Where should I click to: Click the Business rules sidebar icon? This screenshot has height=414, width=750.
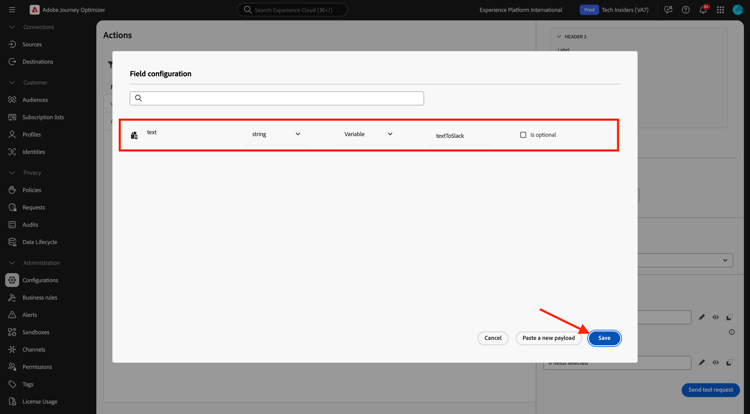[x=12, y=297]
